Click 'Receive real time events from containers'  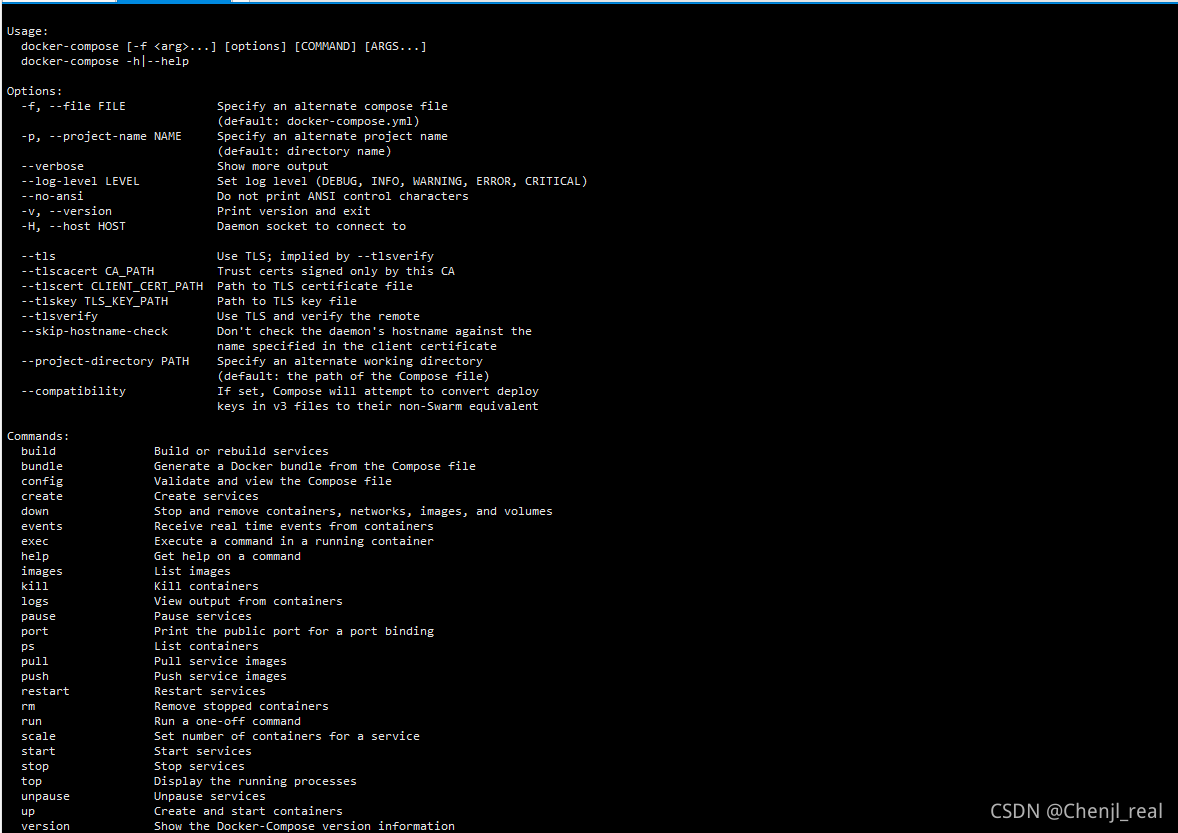[x=294, y=527]
